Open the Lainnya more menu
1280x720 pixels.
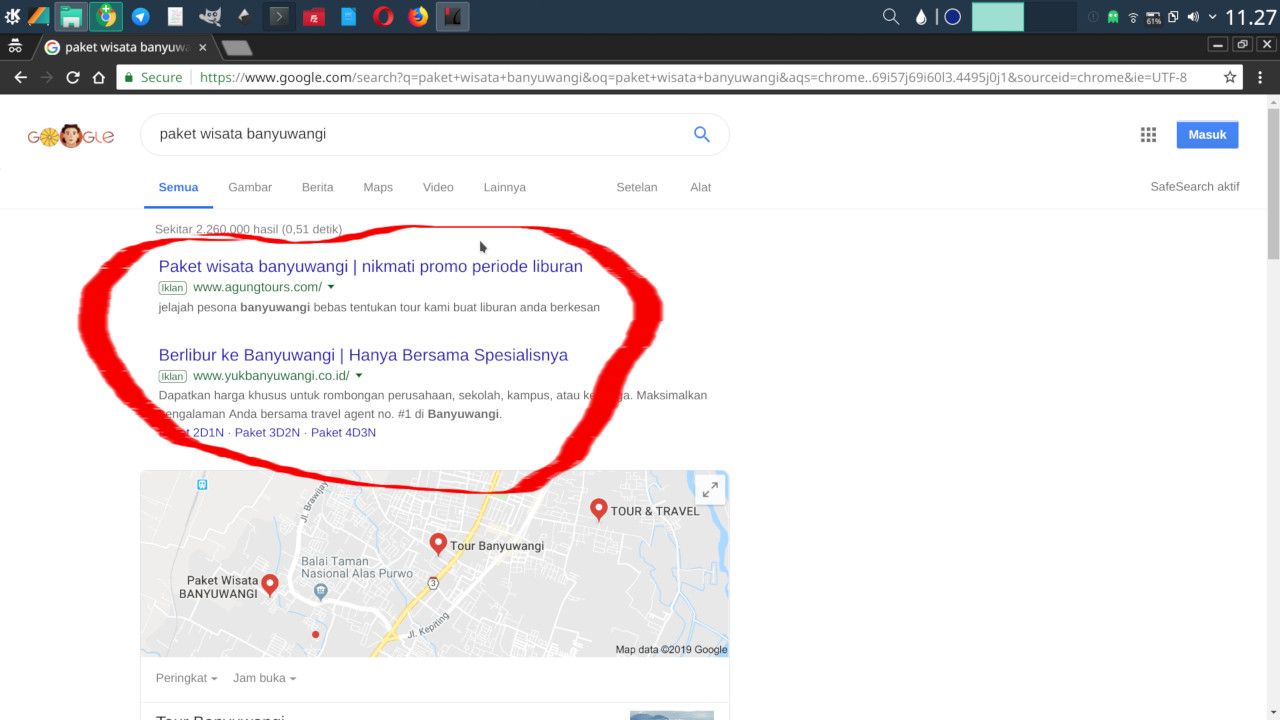point(504,187)
